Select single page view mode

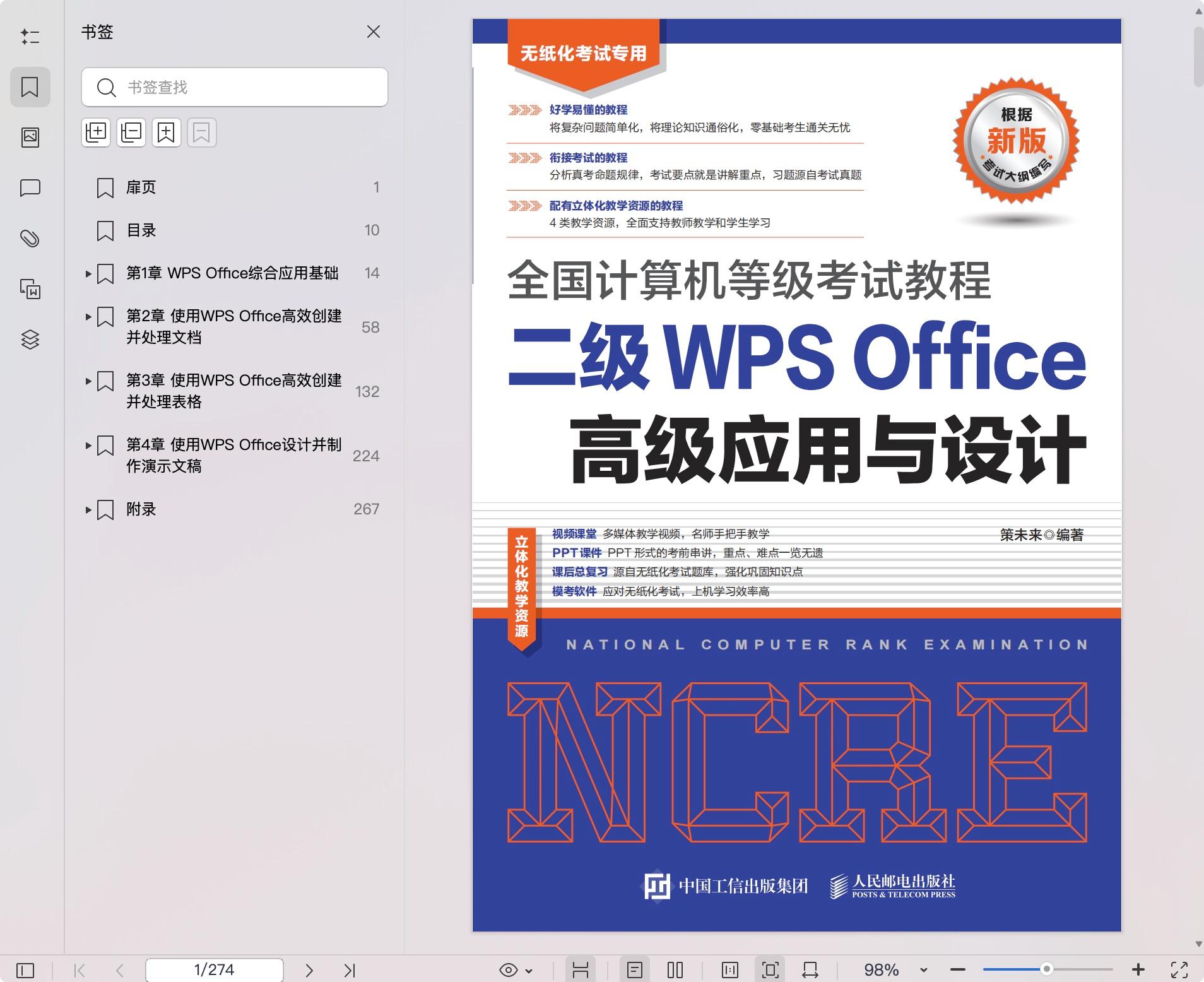coord(635,970)
